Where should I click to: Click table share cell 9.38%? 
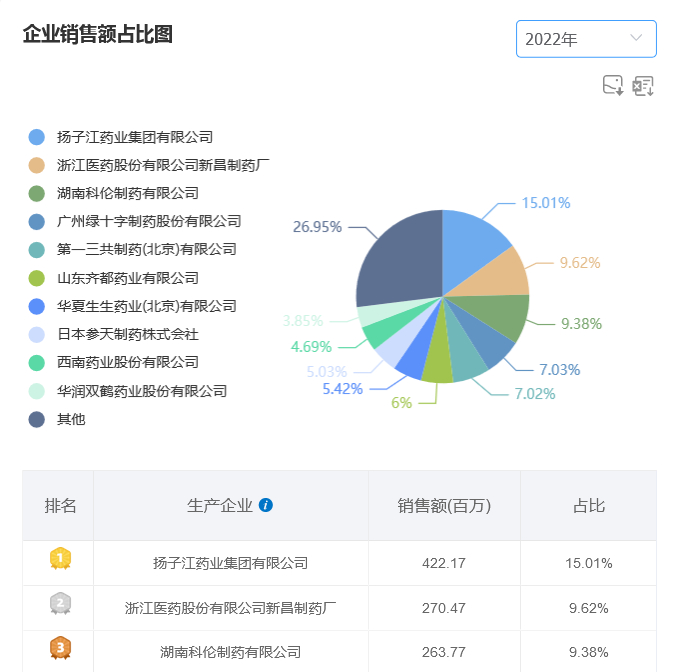pyautogui.click(x=589, y=652)
